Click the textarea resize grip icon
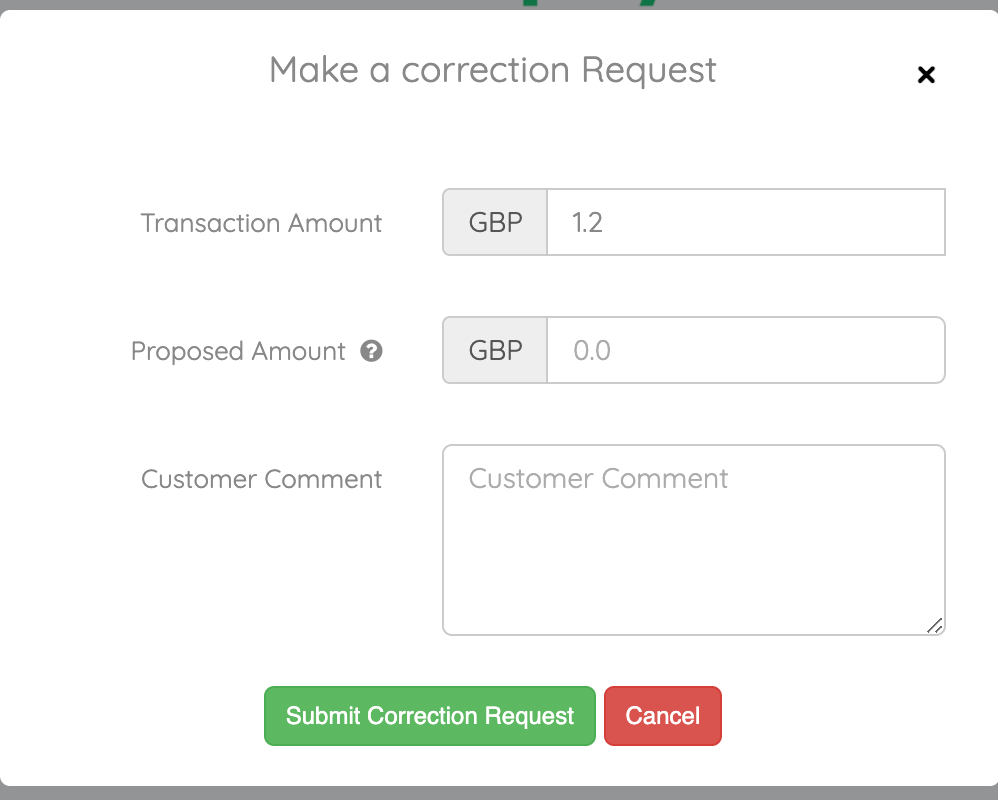This screenshot has height=800, width=998. click(x=934, y=625)
